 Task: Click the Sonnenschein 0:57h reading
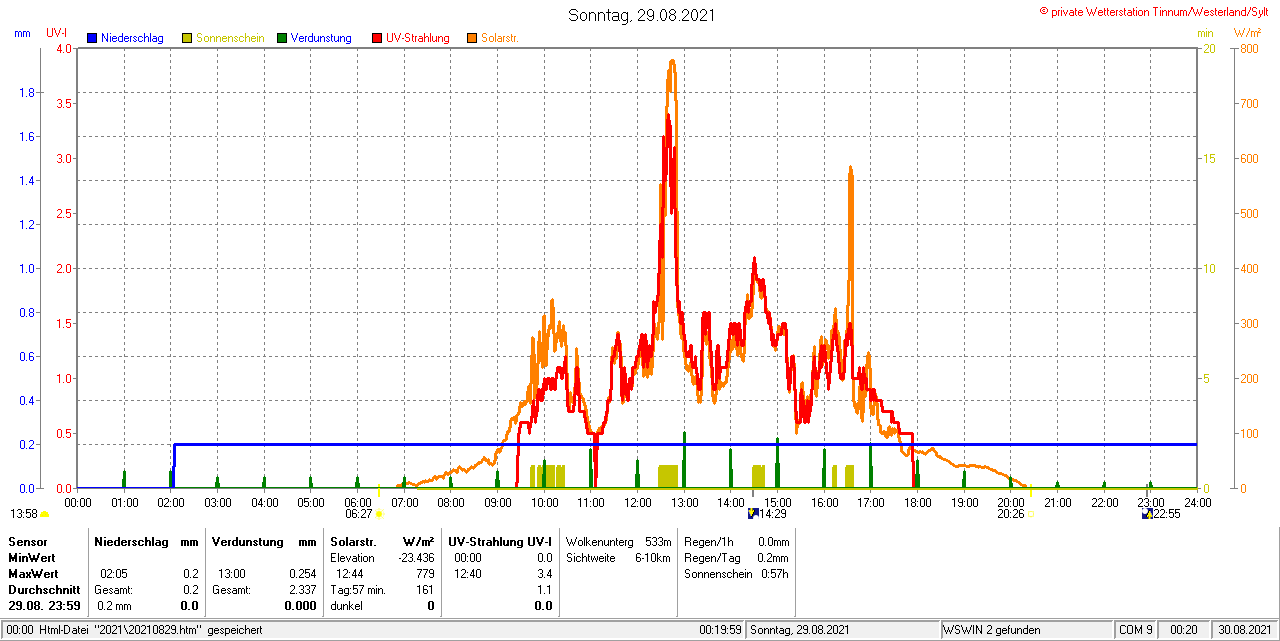coord(737,574)
